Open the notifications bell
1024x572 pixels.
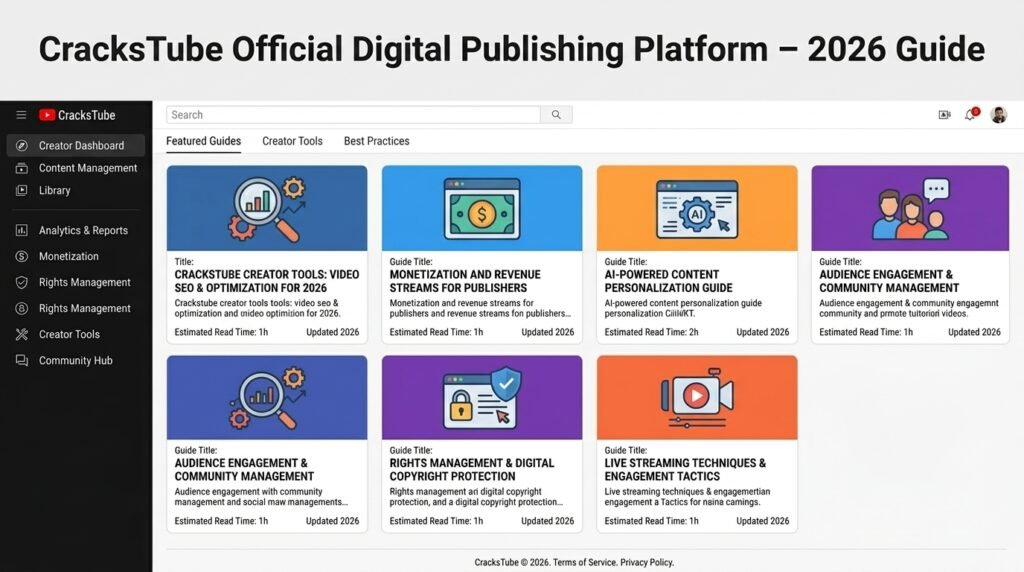tap(971, 114)
